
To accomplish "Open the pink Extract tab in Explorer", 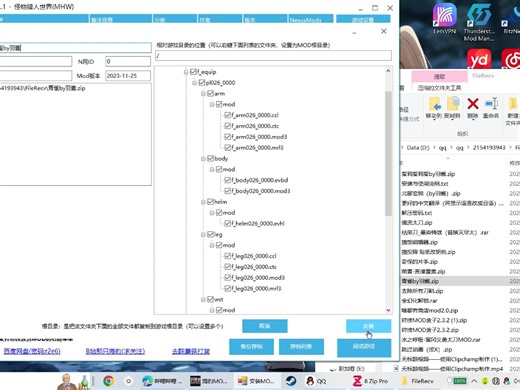I will 439,77.
